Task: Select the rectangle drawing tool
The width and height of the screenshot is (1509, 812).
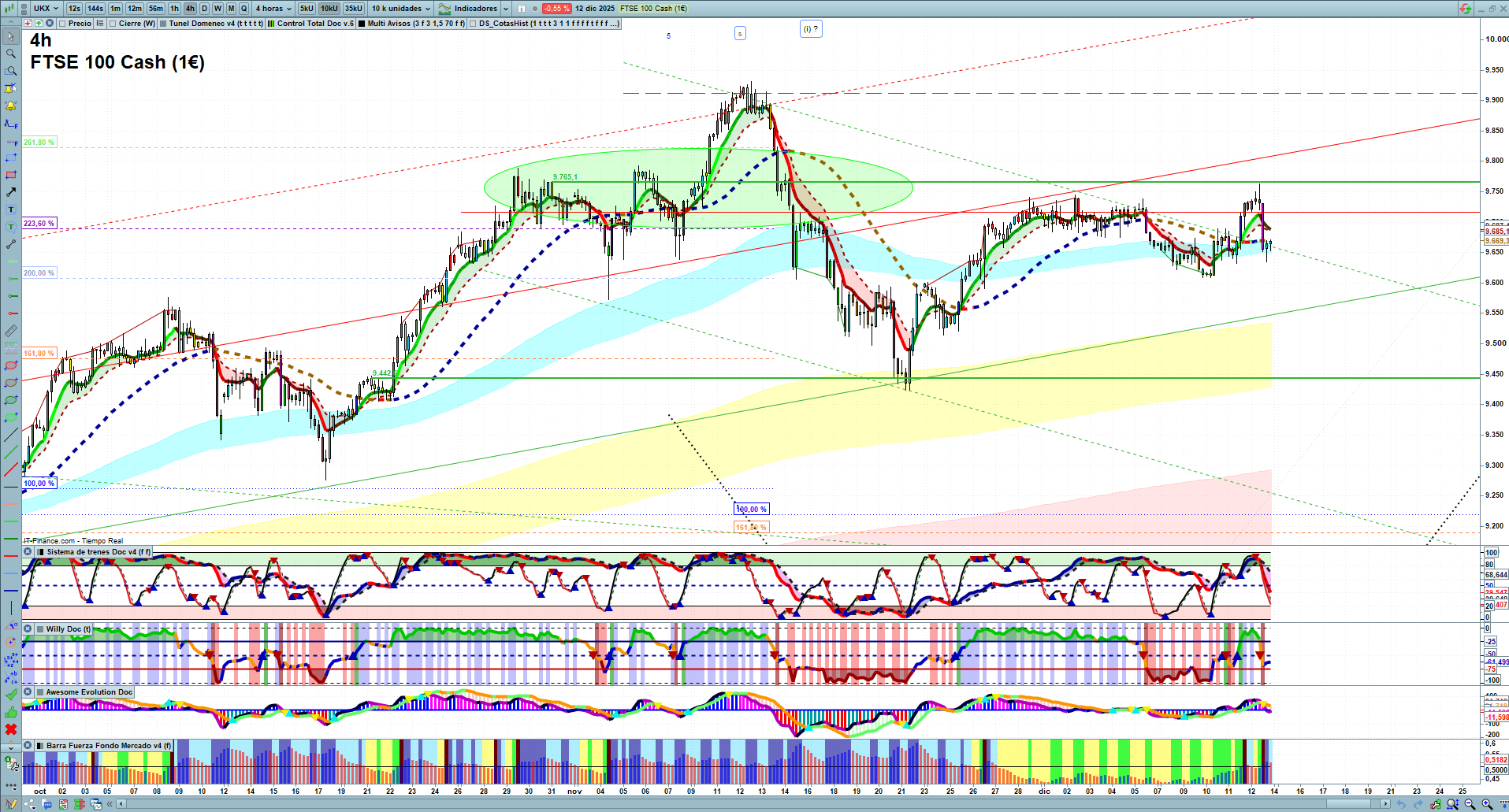Action: tap(11, 175)
